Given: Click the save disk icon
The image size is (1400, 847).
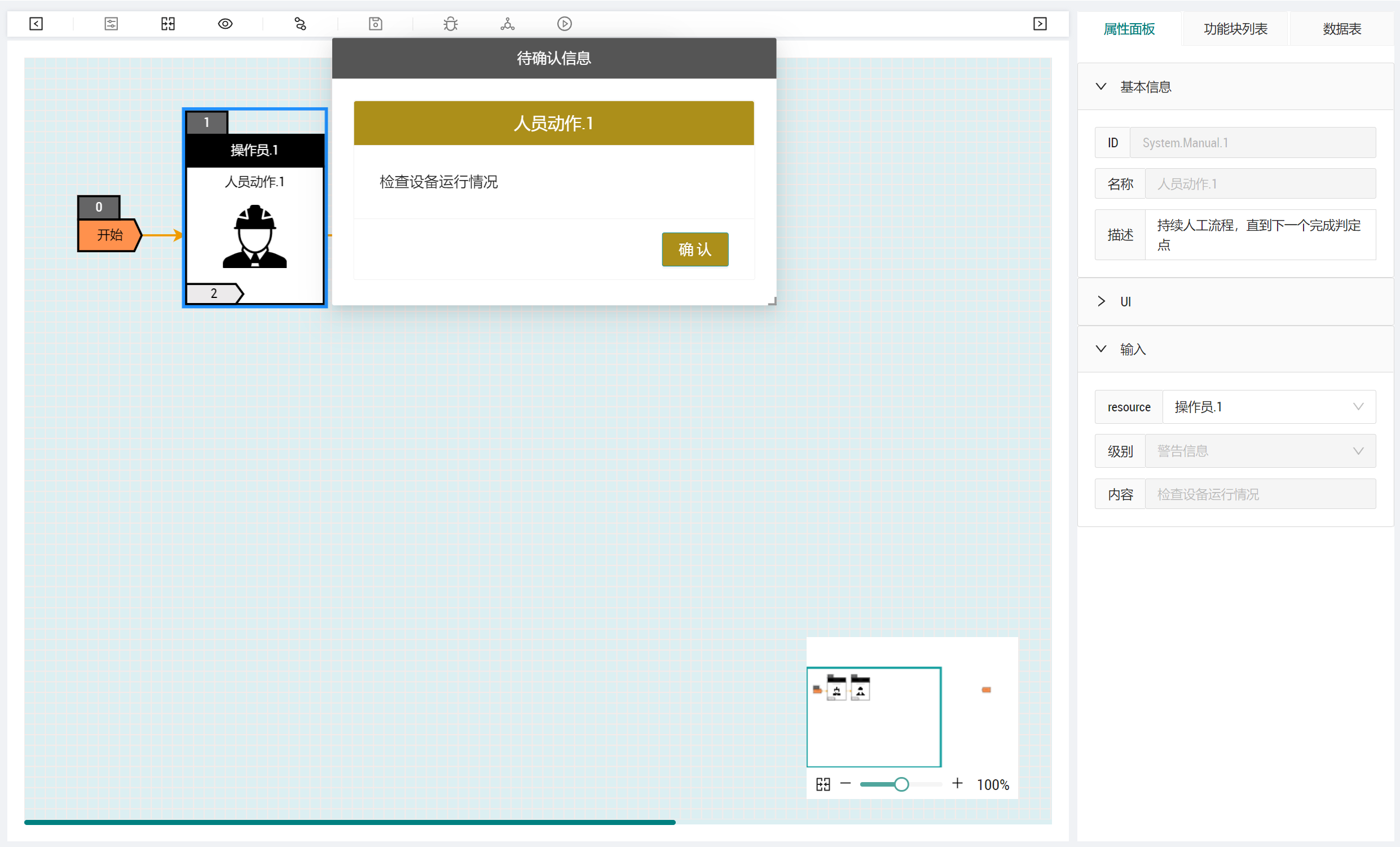Looking at the screenshot, I should point(375,24).
